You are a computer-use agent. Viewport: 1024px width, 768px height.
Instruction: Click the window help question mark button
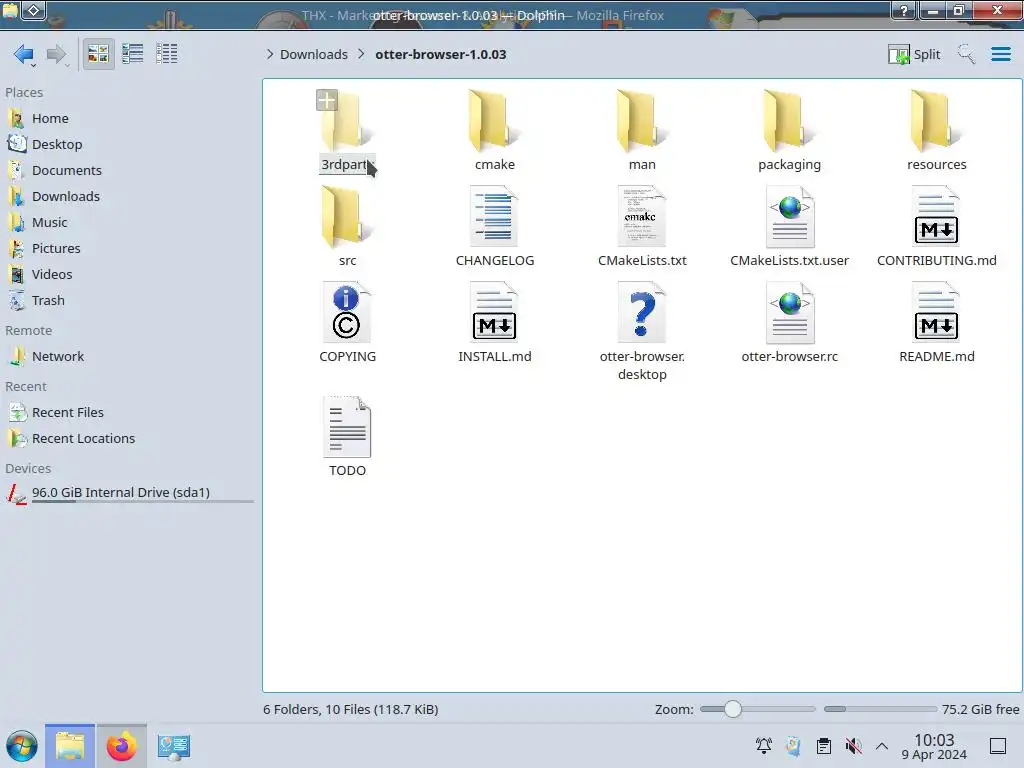(904, 10)
